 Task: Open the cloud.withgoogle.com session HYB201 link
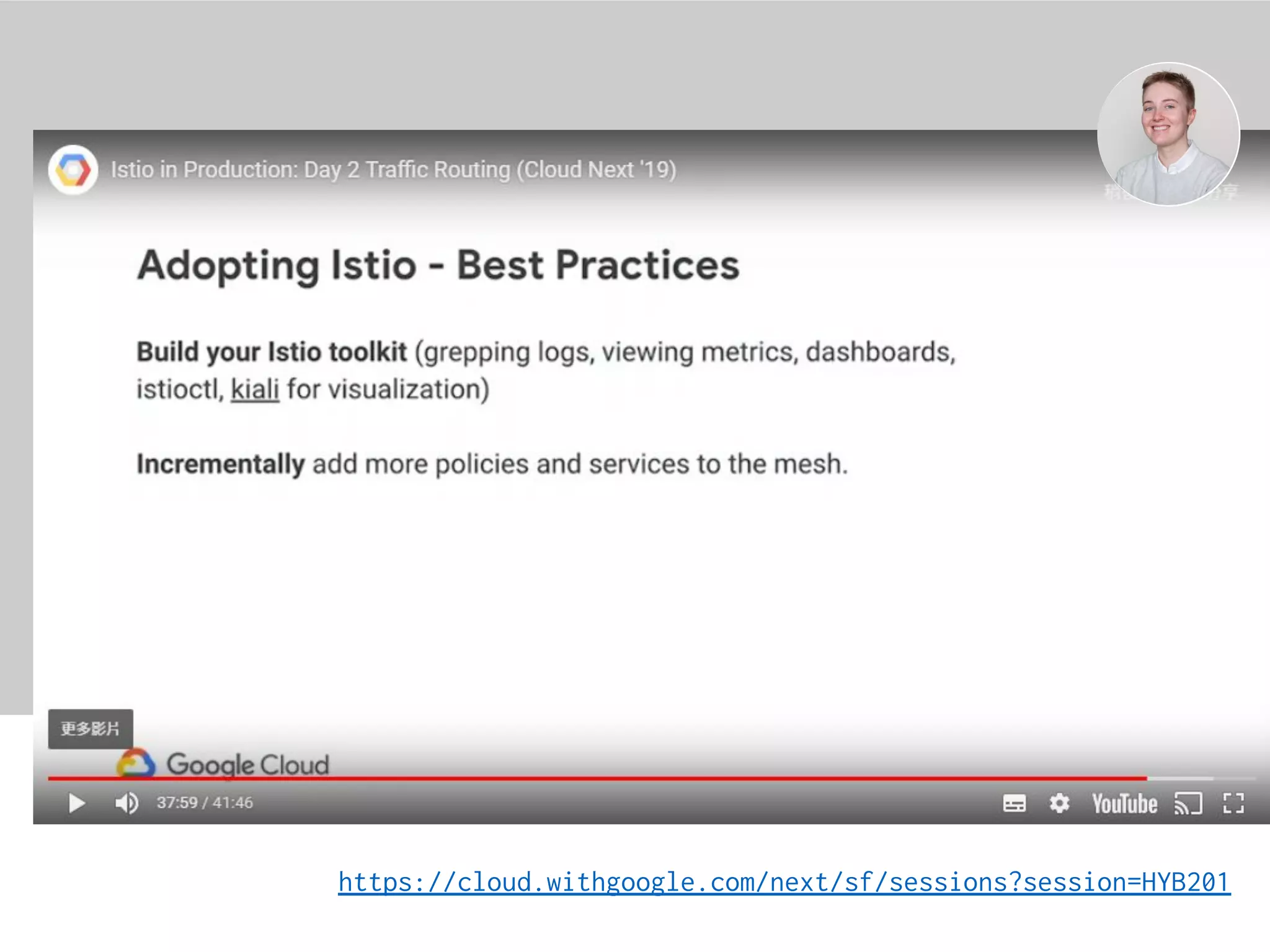(784, 882)
